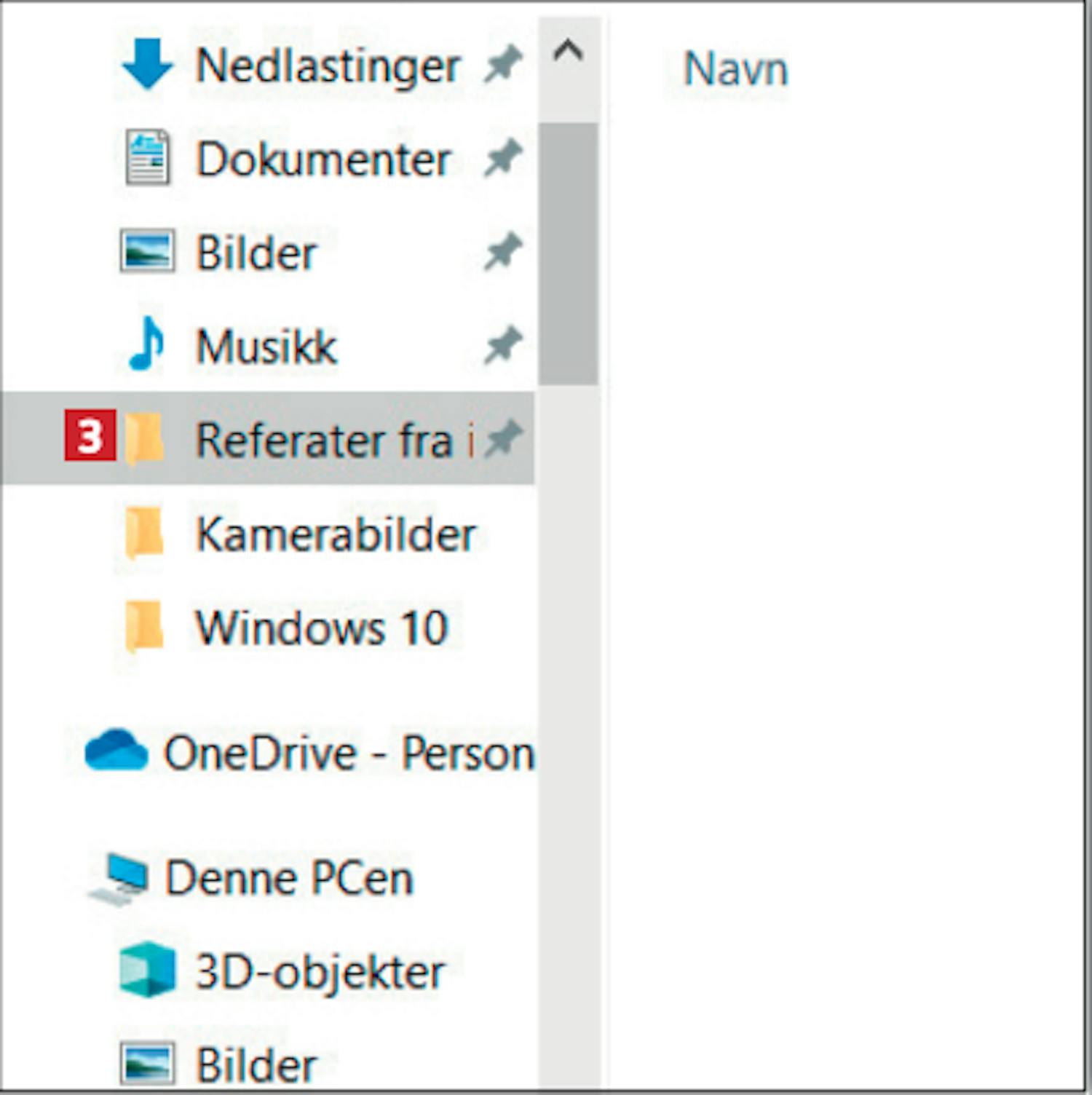The image size is (1092, 1095).
Task: Click the Musikk music note icon
Action: click(x=147, y=344)
